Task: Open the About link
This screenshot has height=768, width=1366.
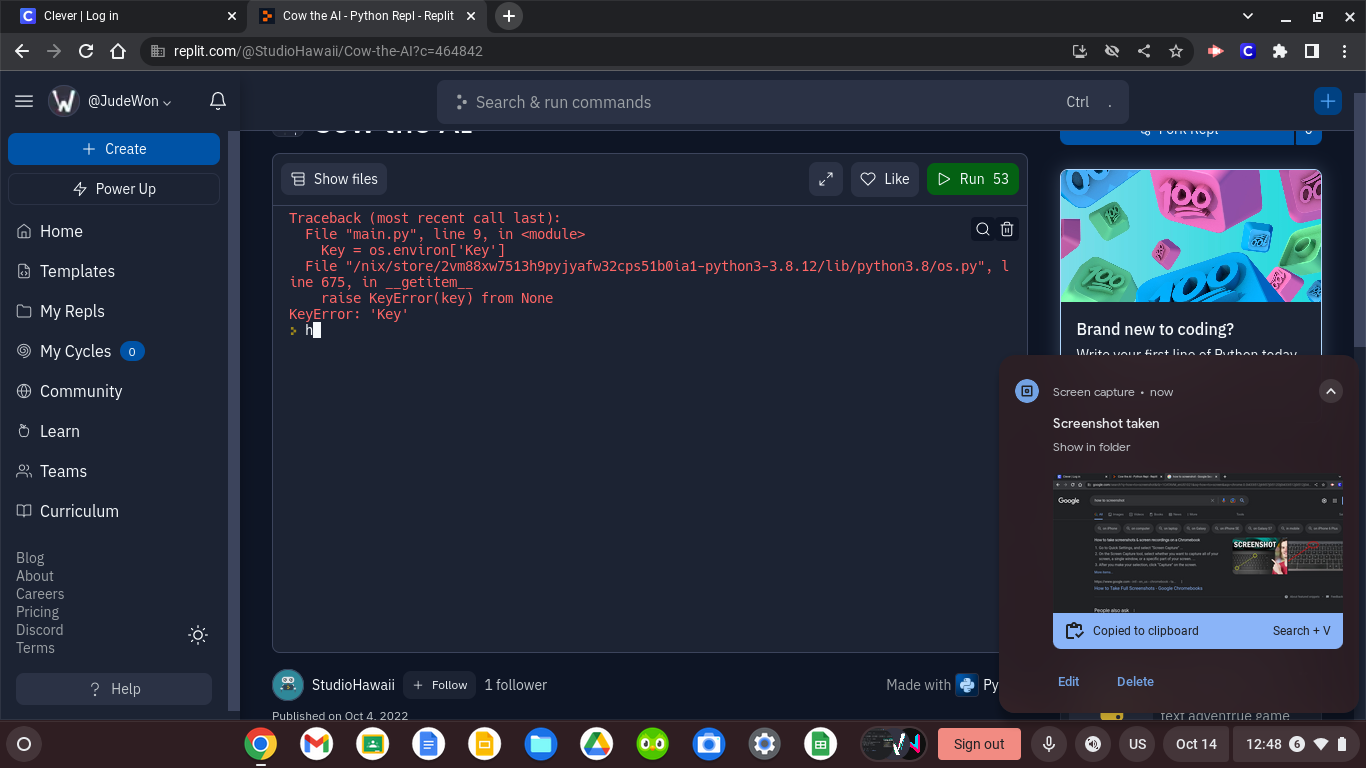Action: (35, 576)
